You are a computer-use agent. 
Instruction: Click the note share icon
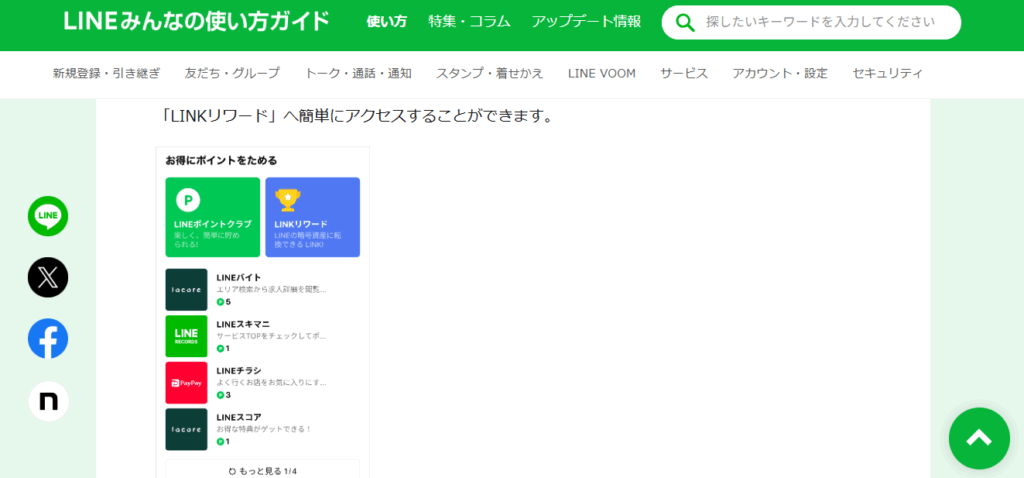48,401
